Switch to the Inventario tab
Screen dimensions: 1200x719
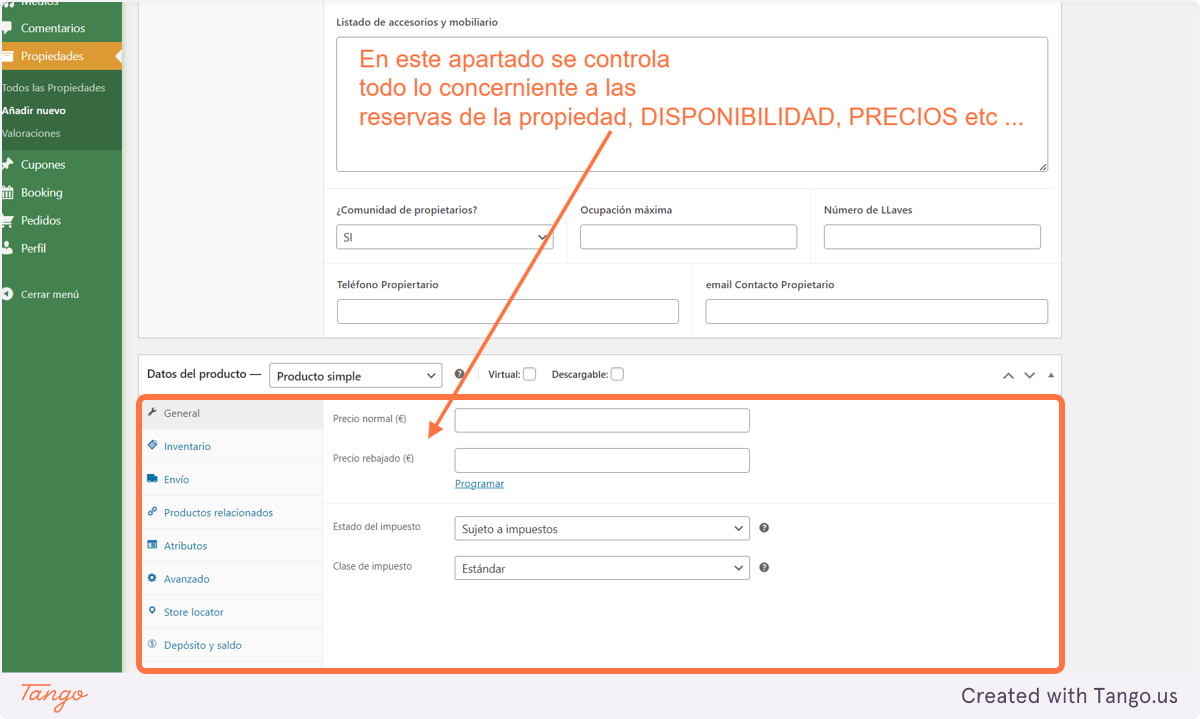click(x=232, y=446)
